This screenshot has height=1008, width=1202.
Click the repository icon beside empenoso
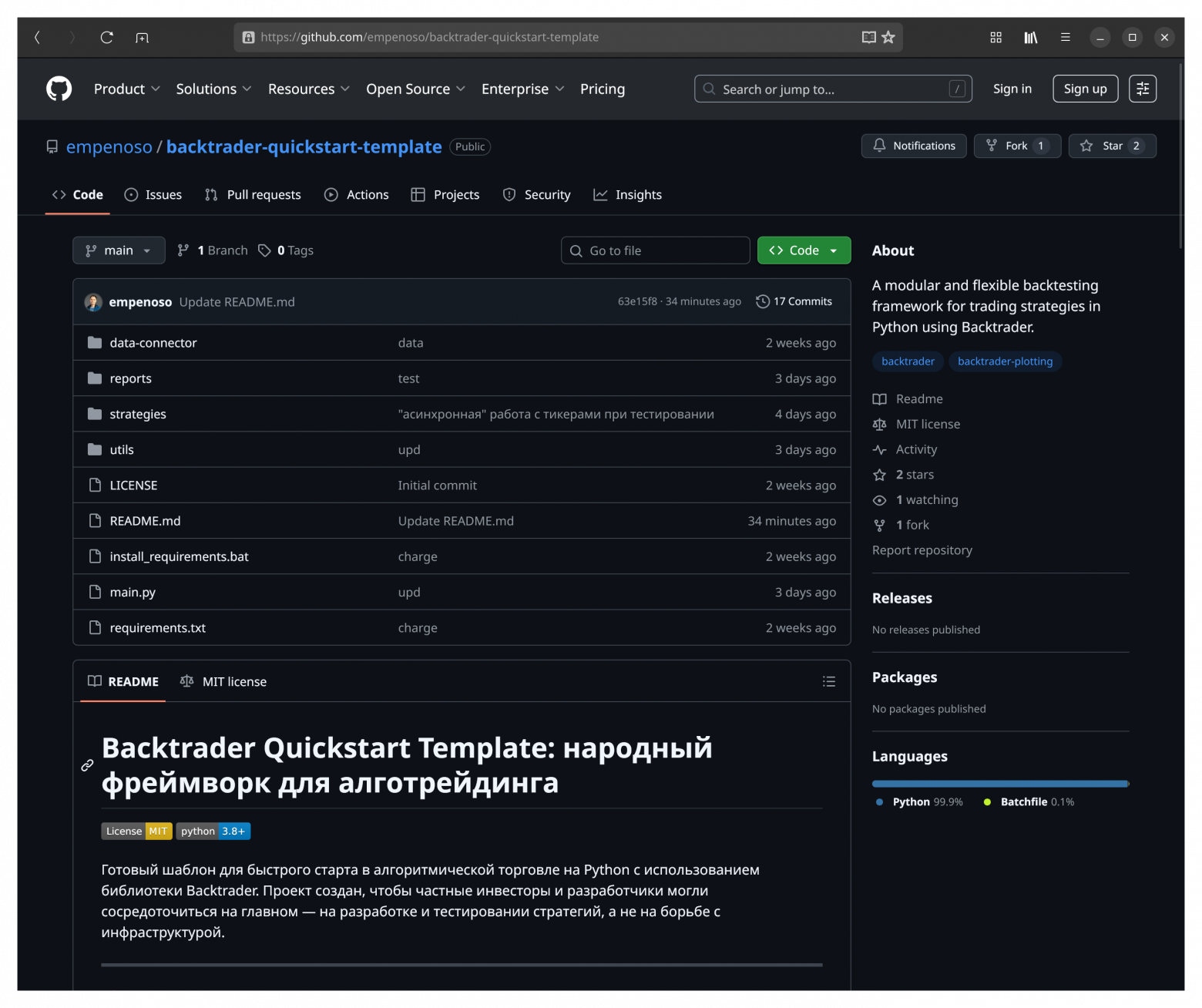pyautogui.click(x=52, y=146)
